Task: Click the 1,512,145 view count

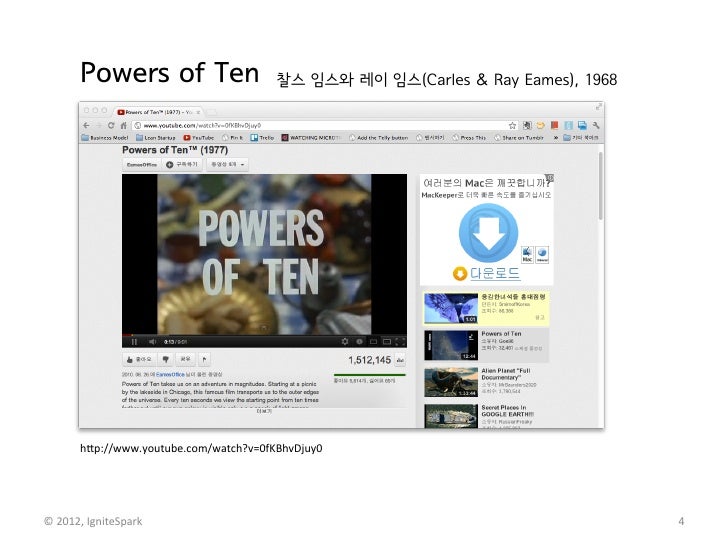Action: tap(370, 360)
